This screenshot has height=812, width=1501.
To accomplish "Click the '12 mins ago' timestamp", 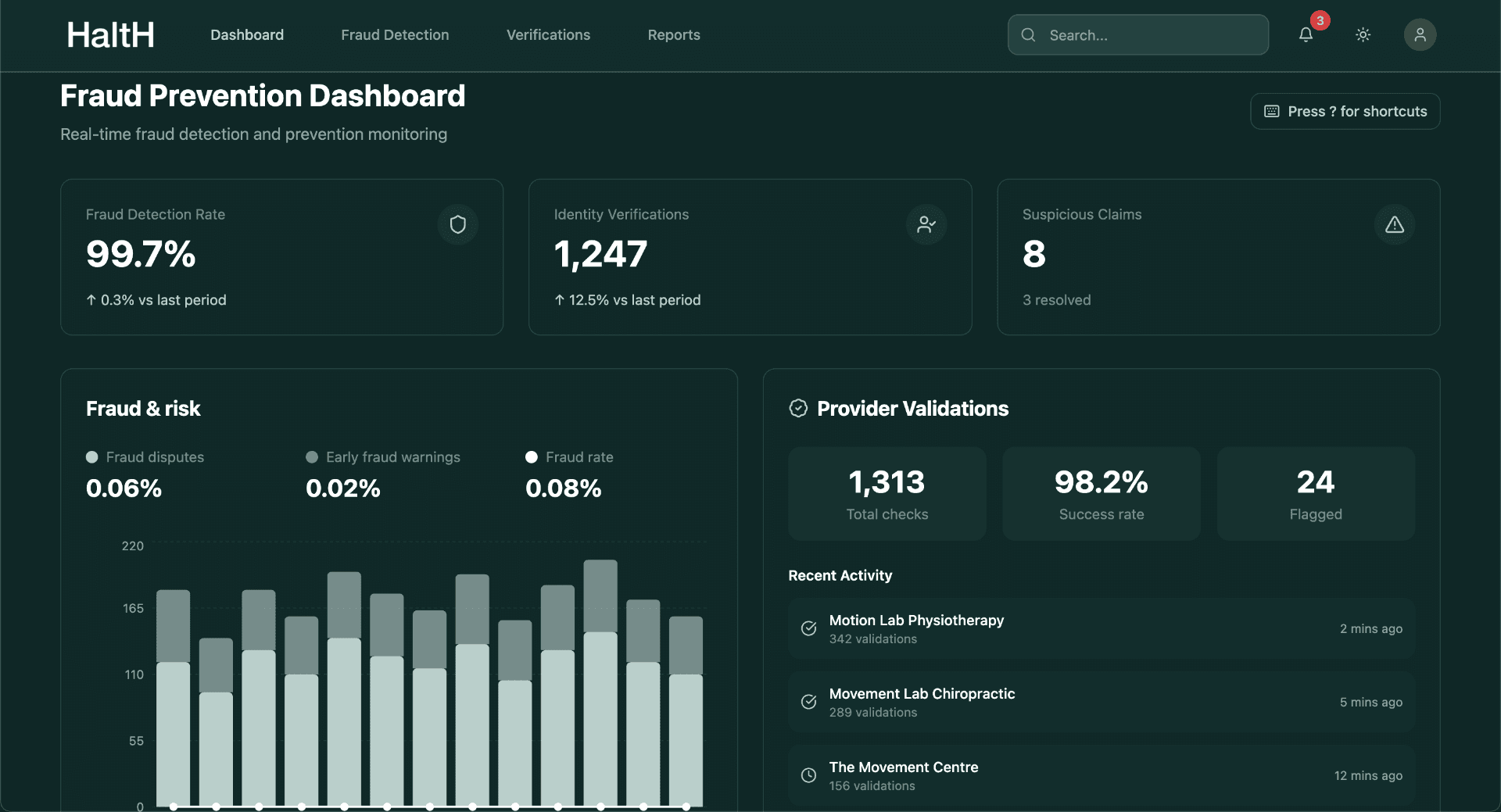I will pos(1368,776).
